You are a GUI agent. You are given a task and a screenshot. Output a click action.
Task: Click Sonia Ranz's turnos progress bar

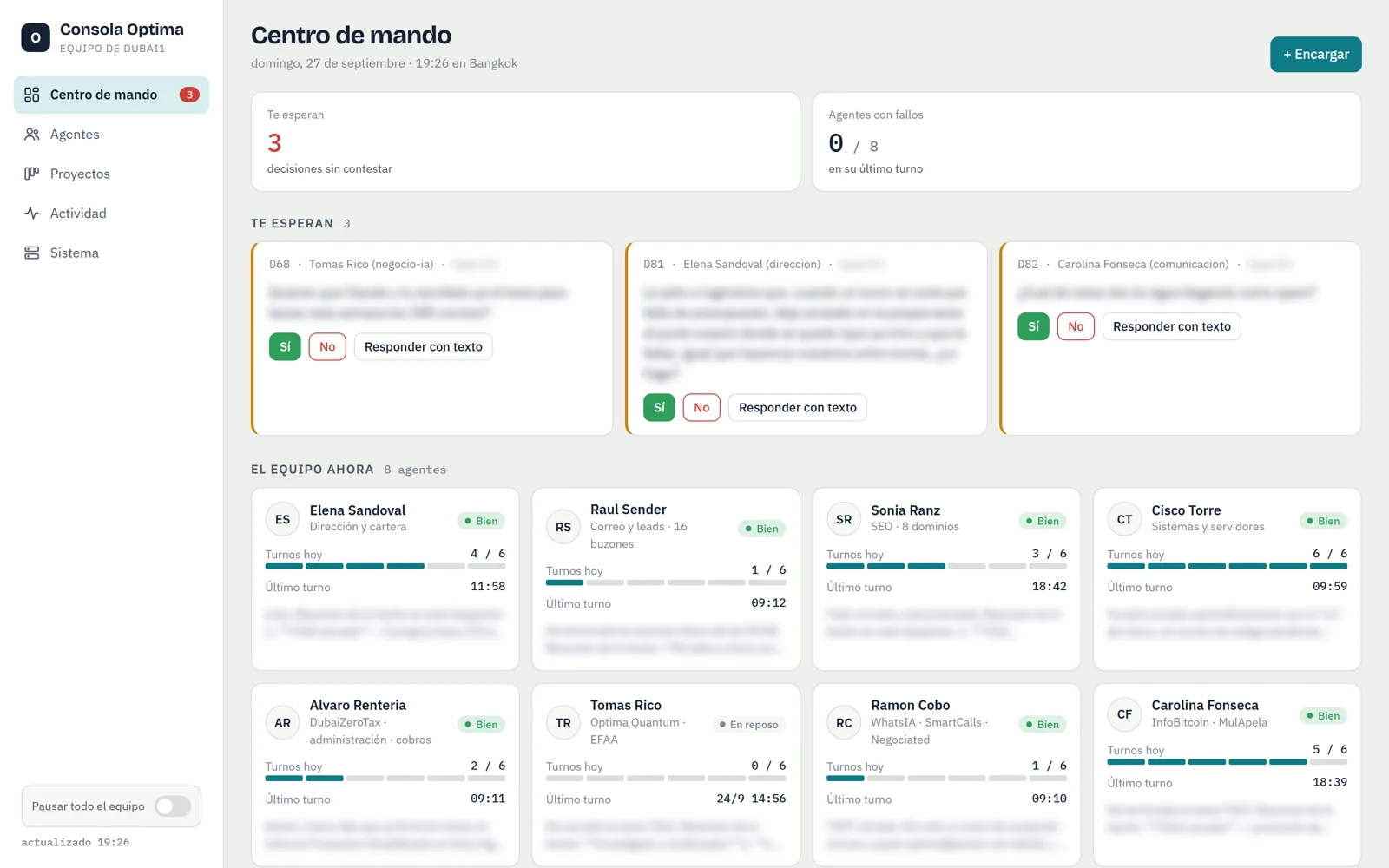946,566
